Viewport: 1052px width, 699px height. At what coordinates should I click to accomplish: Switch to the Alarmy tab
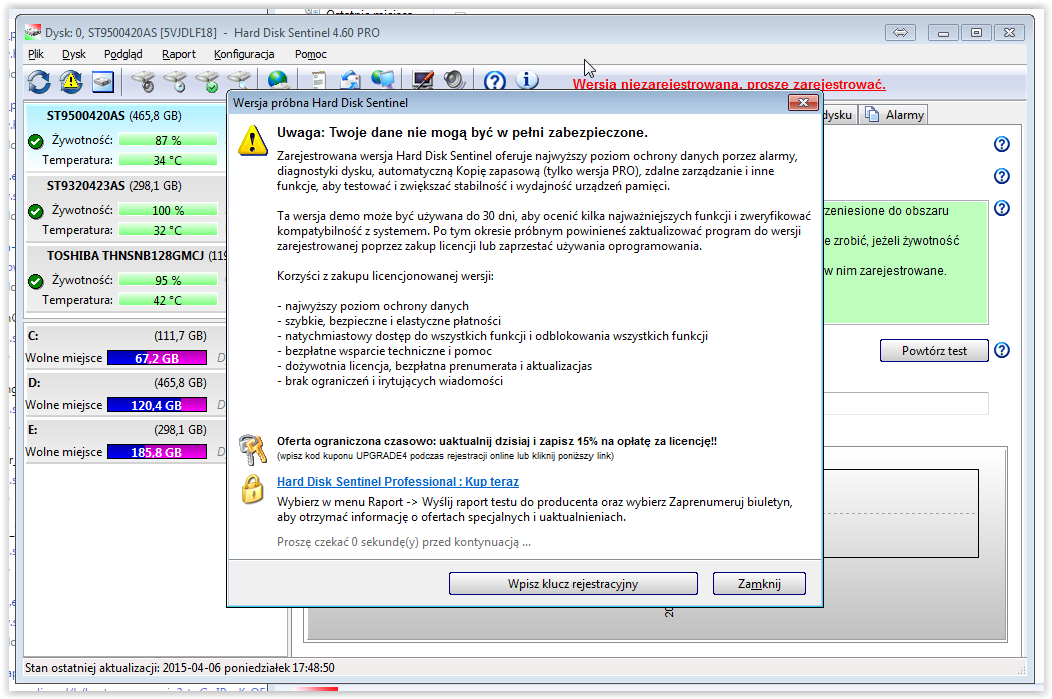pos(895,115)
